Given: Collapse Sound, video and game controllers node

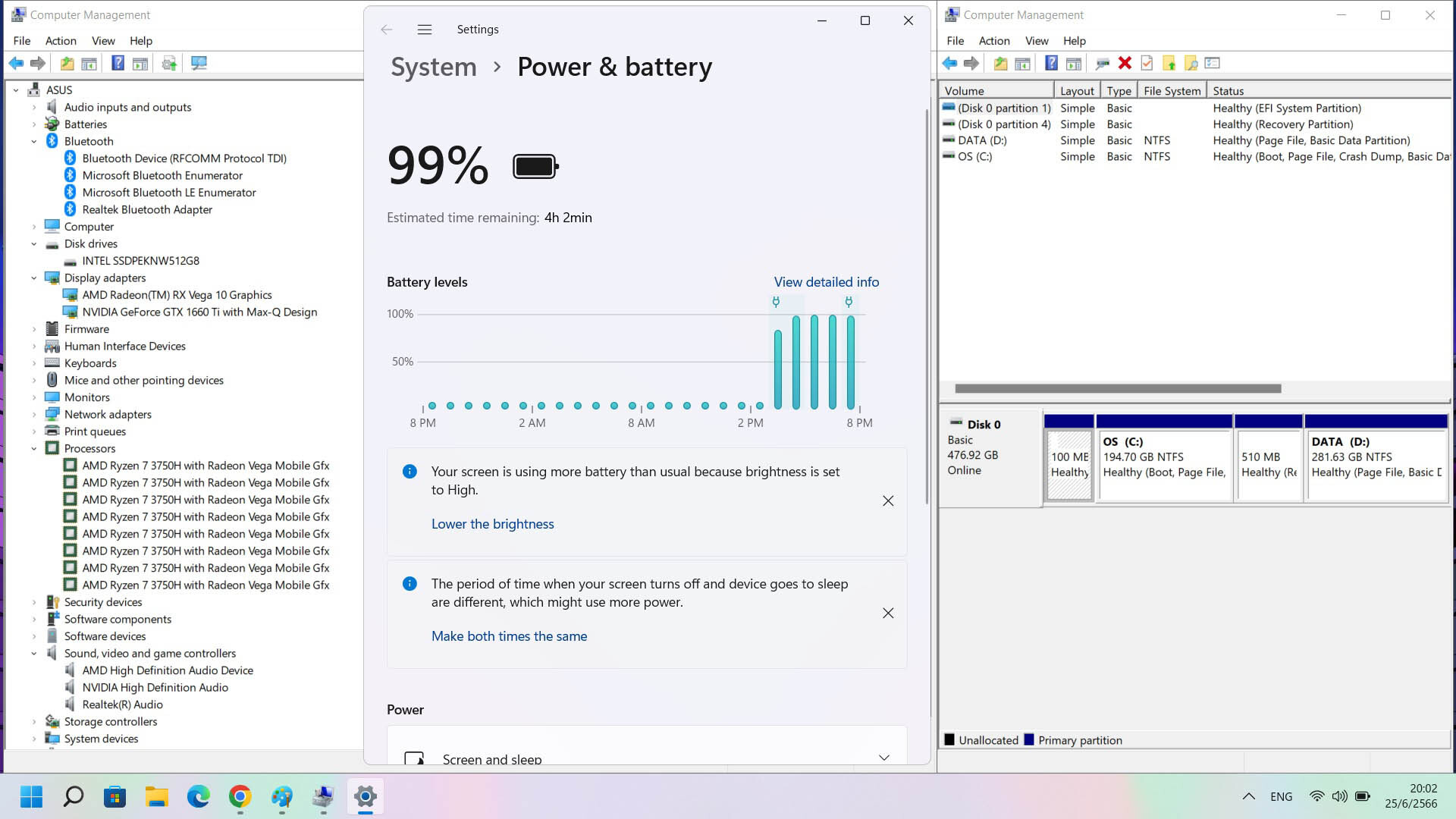Looking at the screenshot, I should [34, 654].
